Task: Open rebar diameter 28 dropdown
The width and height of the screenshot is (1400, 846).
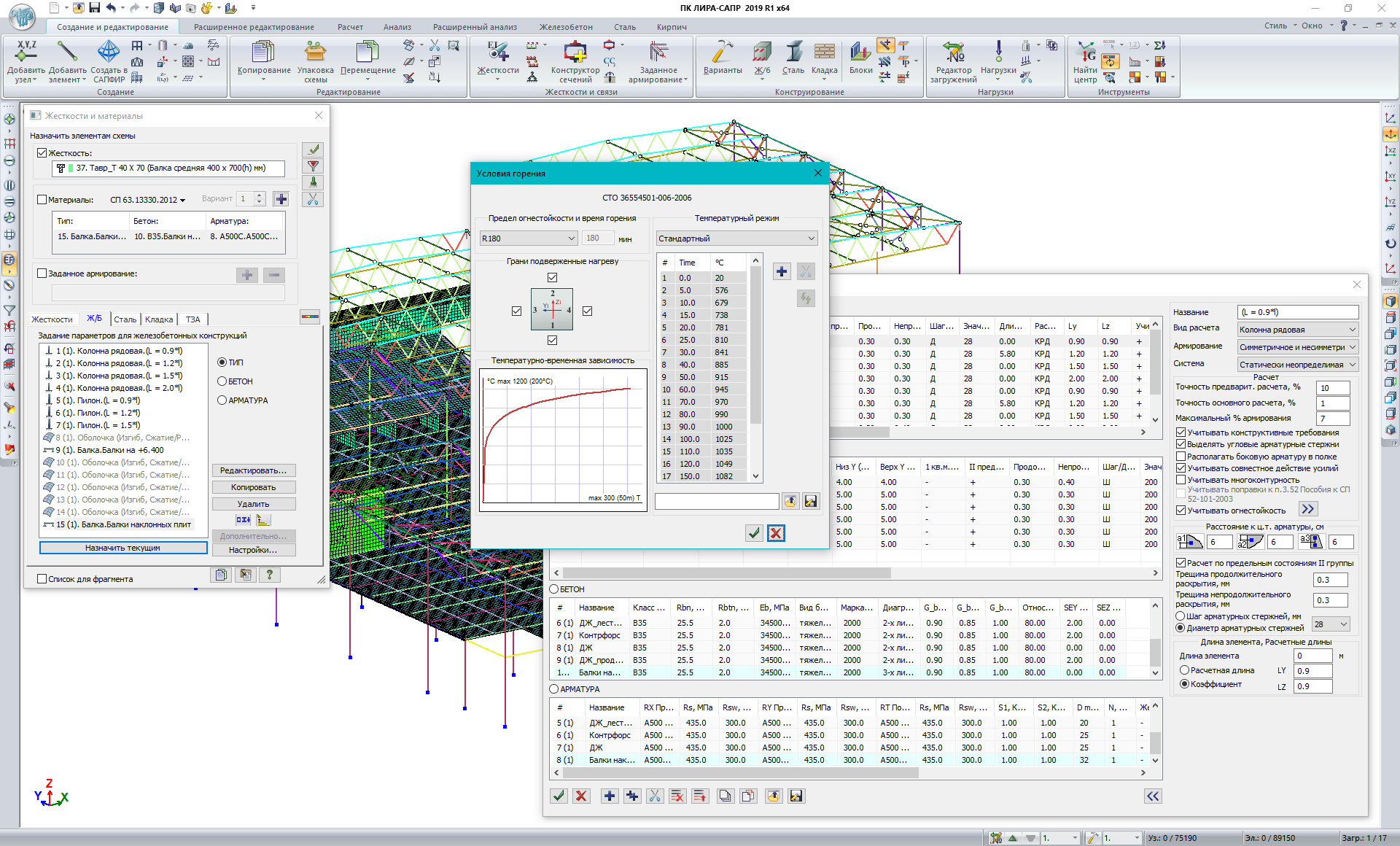Action: [1331, 624]
